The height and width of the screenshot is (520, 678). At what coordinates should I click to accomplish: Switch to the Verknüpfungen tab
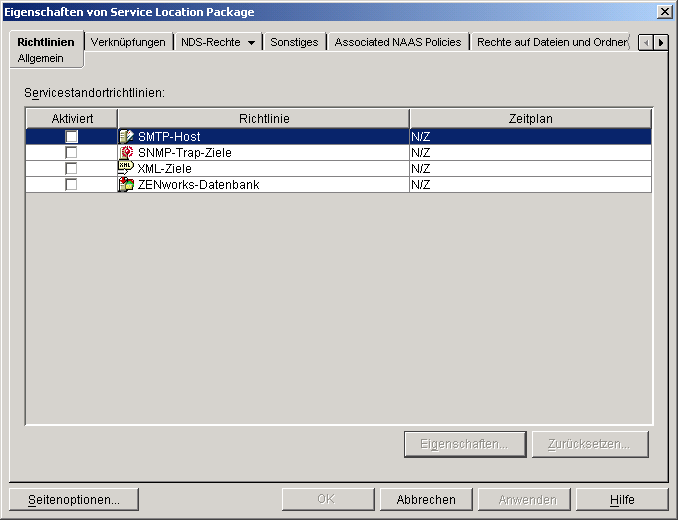128,42
